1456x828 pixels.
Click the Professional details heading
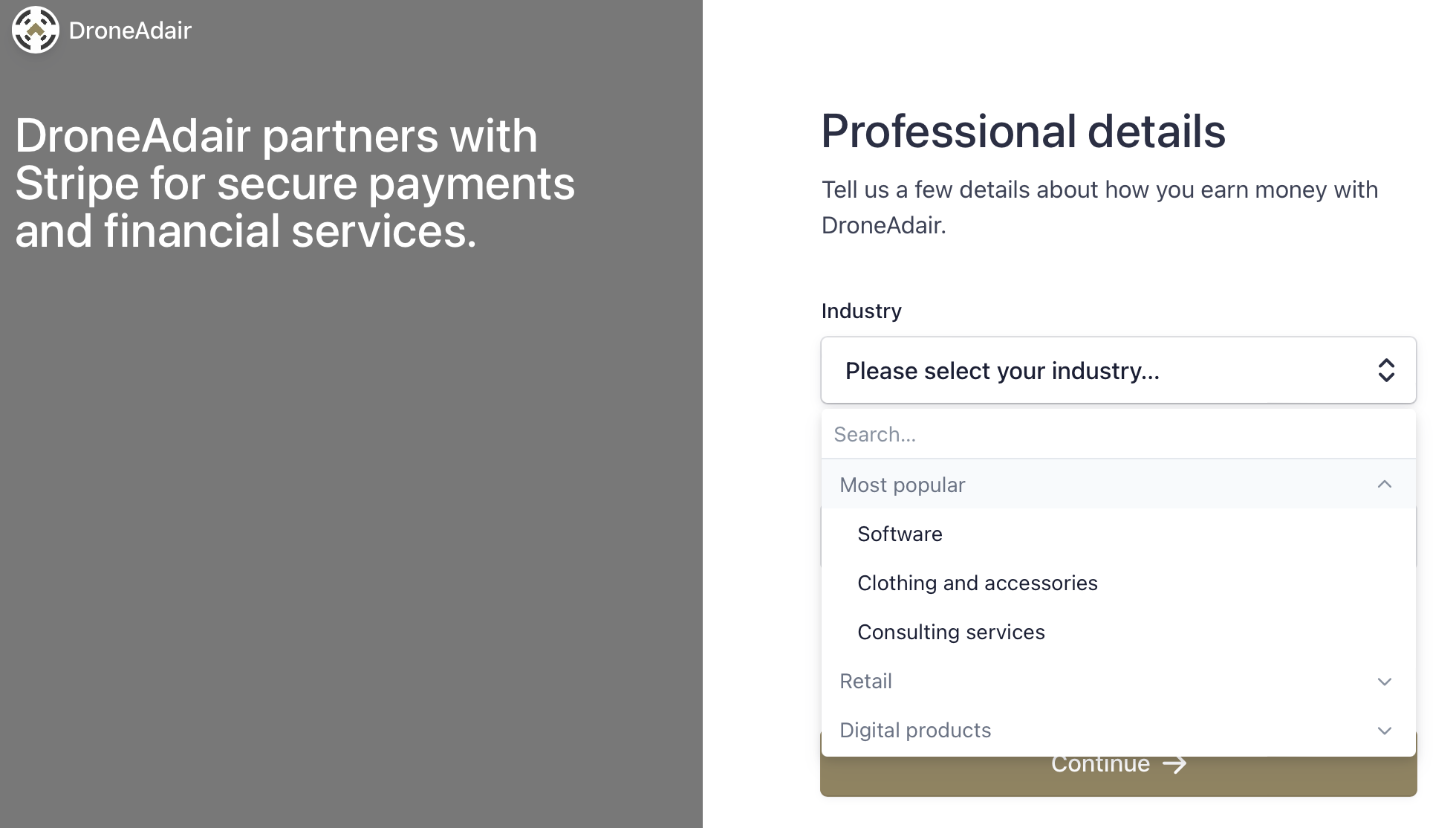pyautogui.click(x=1023, y=132)
